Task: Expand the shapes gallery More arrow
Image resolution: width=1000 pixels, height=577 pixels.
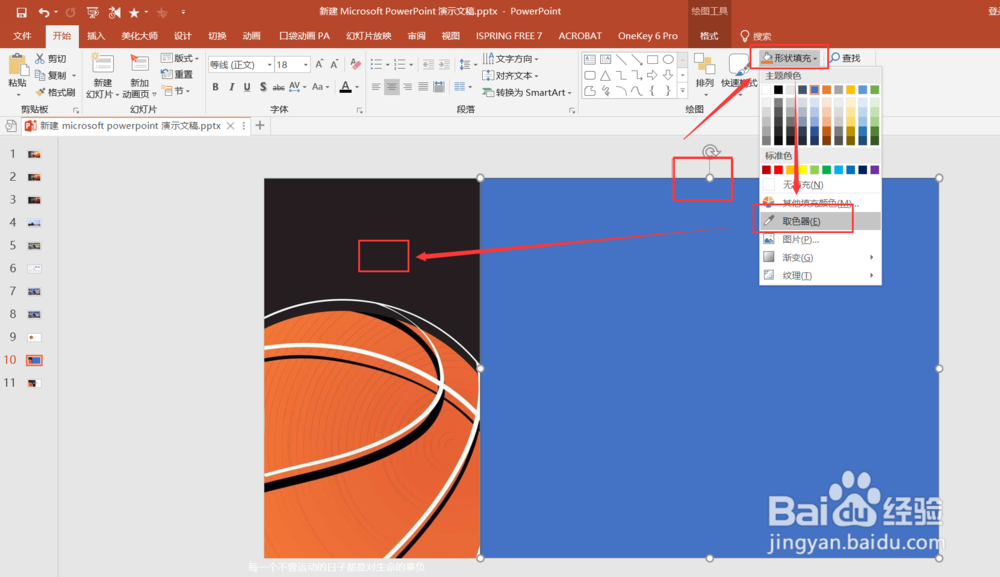Action: tap(682, 91)
